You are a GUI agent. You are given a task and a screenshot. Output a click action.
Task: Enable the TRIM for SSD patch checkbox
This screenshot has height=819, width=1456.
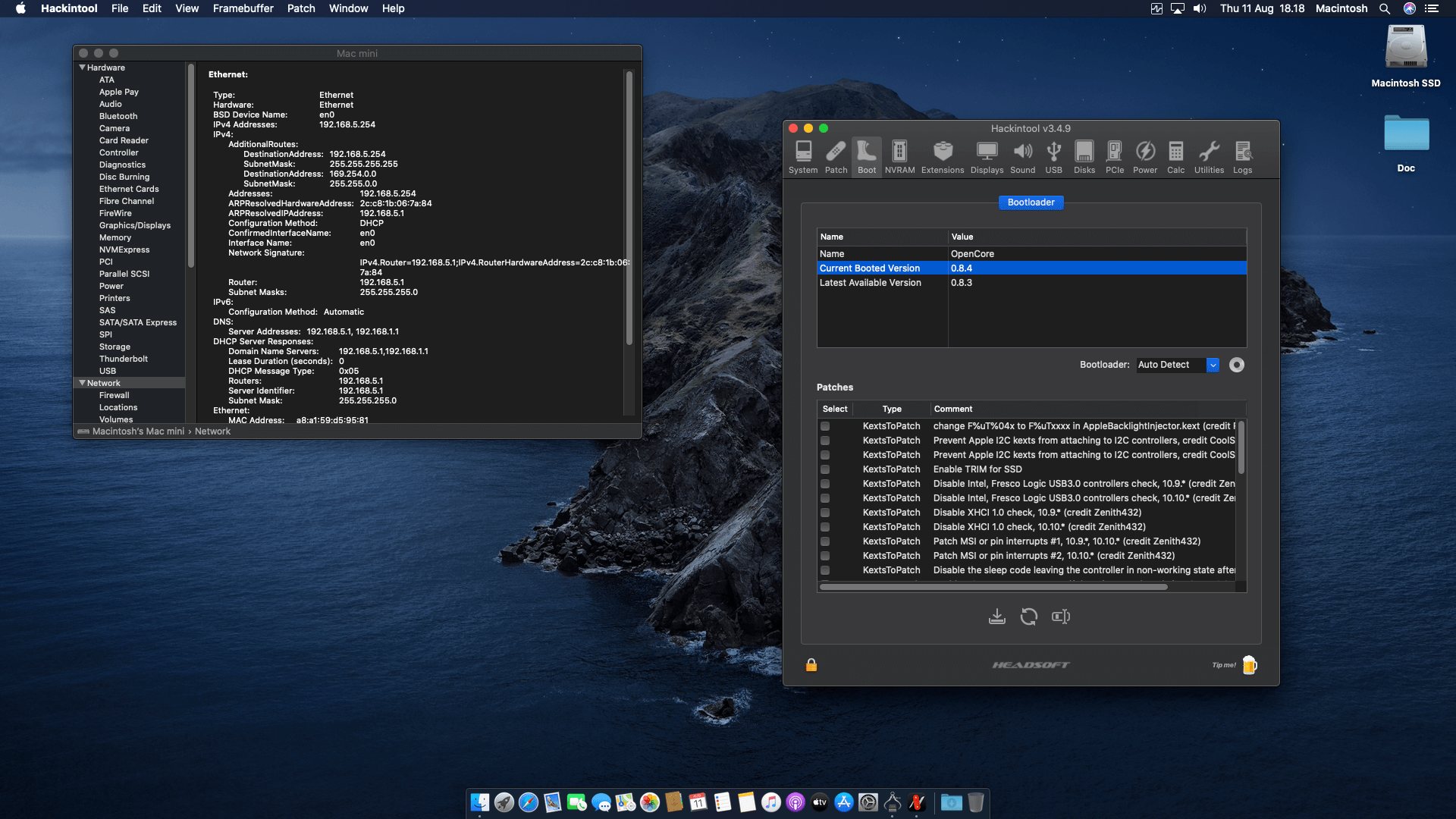click(825, 469)
